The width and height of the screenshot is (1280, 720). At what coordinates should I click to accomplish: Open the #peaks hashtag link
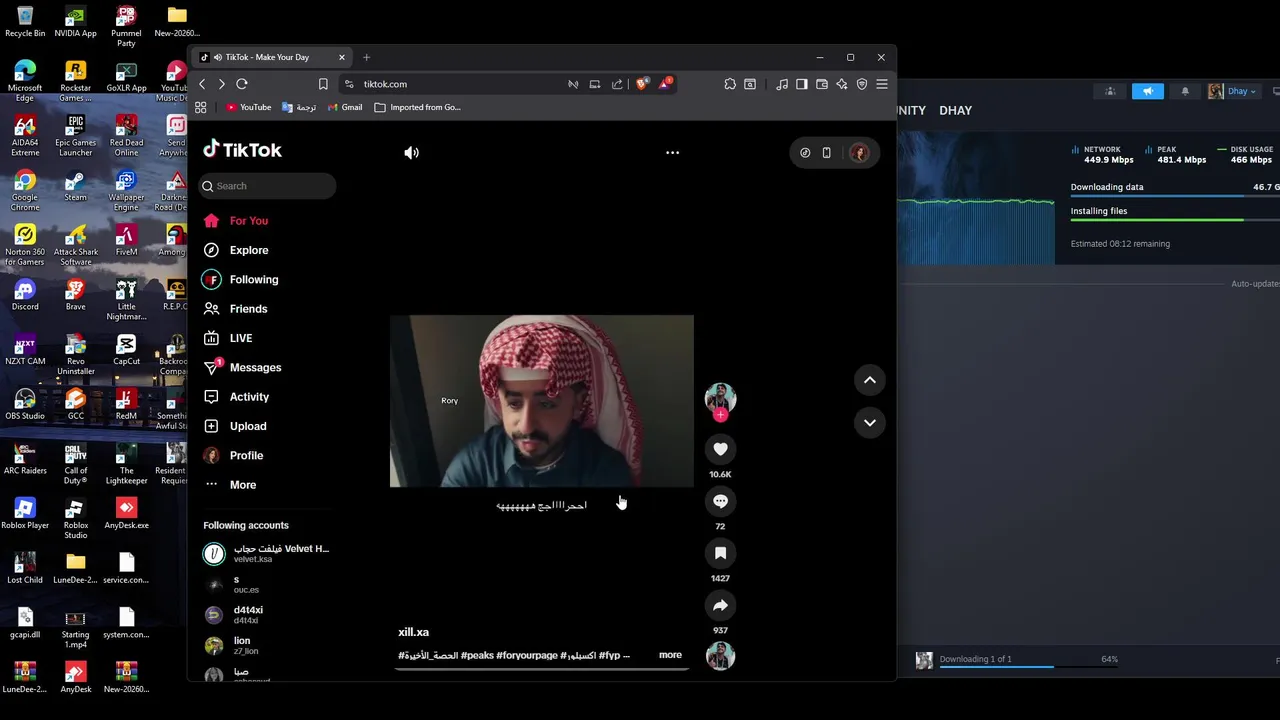[x=477, y=655]
